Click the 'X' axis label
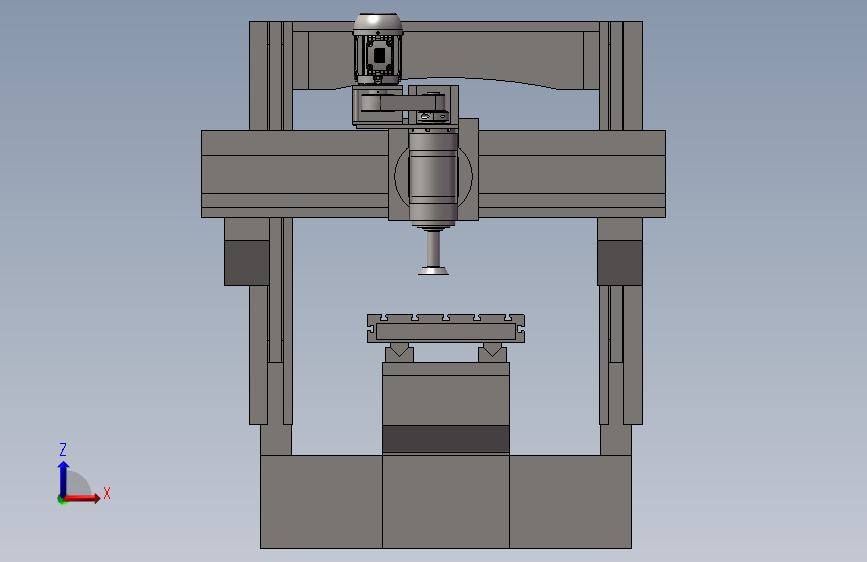The image size is (867, 562). coord(107,493)
